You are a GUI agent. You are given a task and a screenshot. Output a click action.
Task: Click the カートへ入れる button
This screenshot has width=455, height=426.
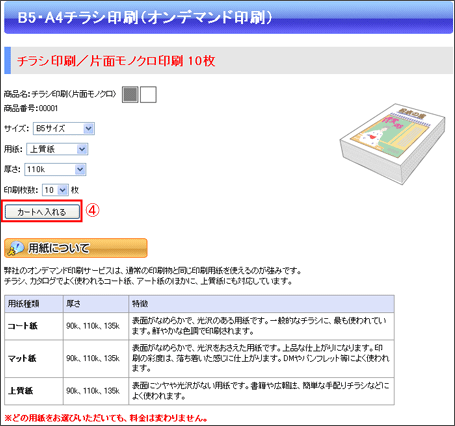42,212
